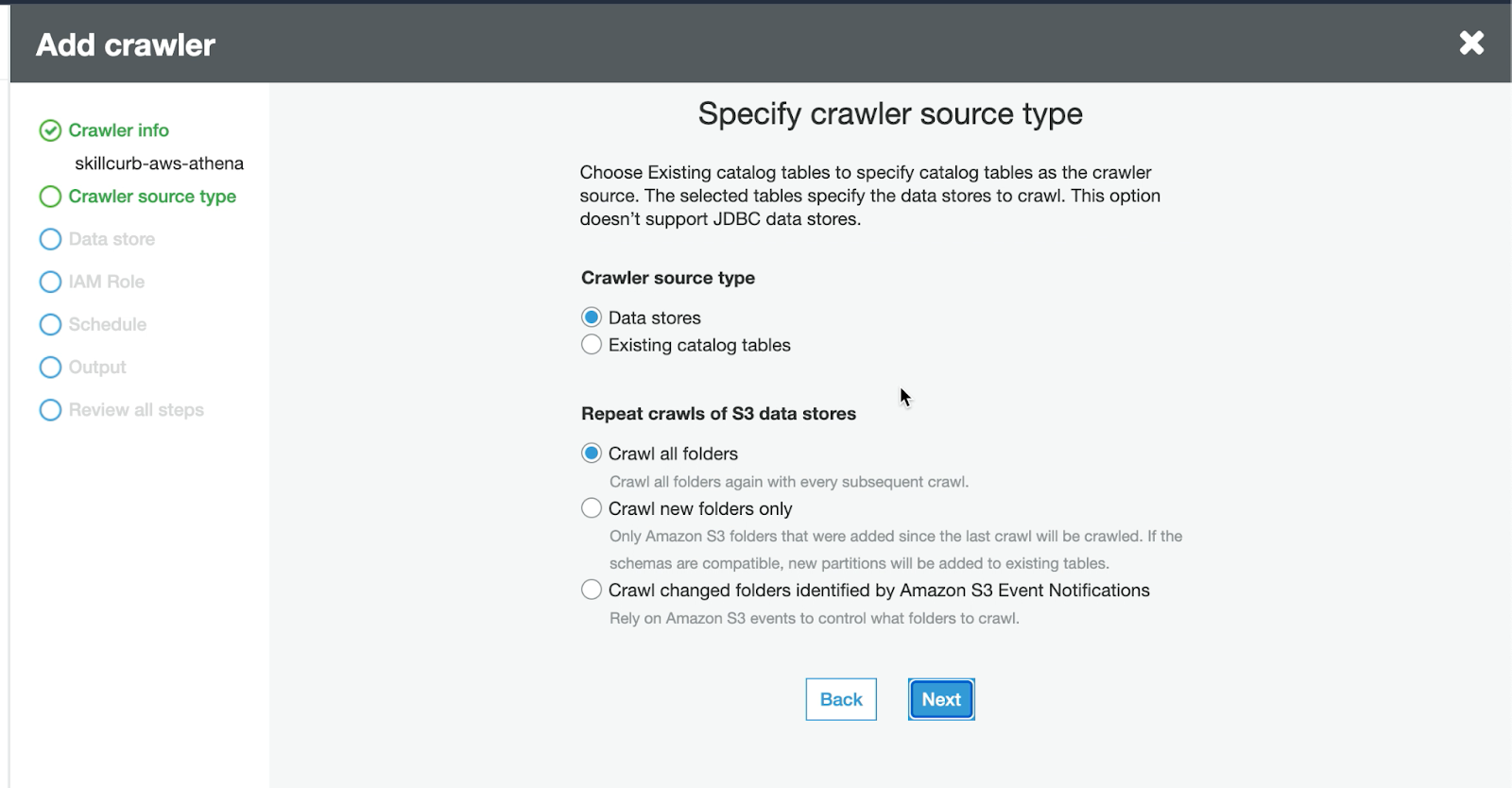Click the Schedule step circle icon
This screenshot has height=788, width=1512.
(50, 324)
